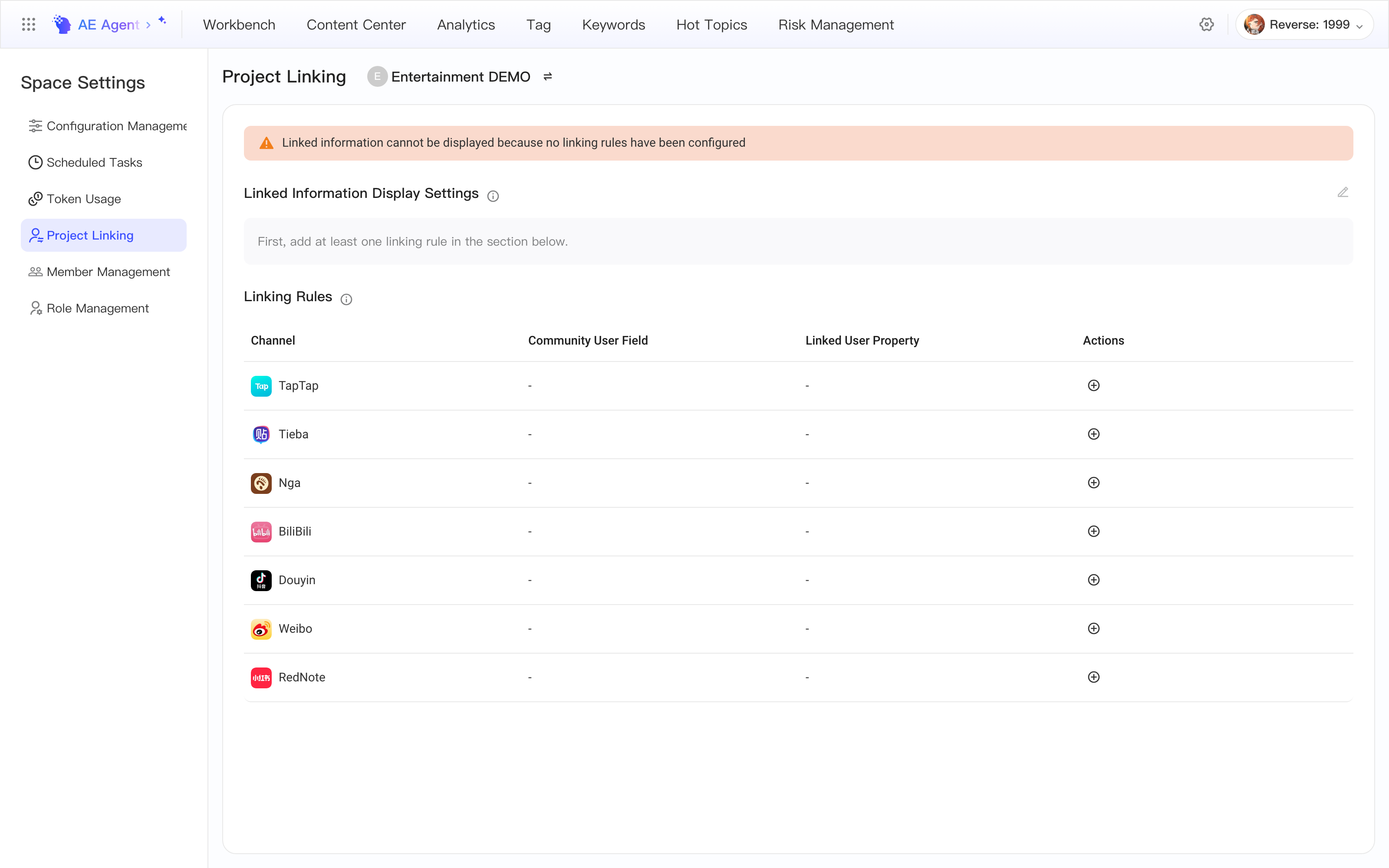The width and height of the screenshot is (1389, 868).
Task: Click the Linked User Property column header
Action: click(x=862, y=340)
